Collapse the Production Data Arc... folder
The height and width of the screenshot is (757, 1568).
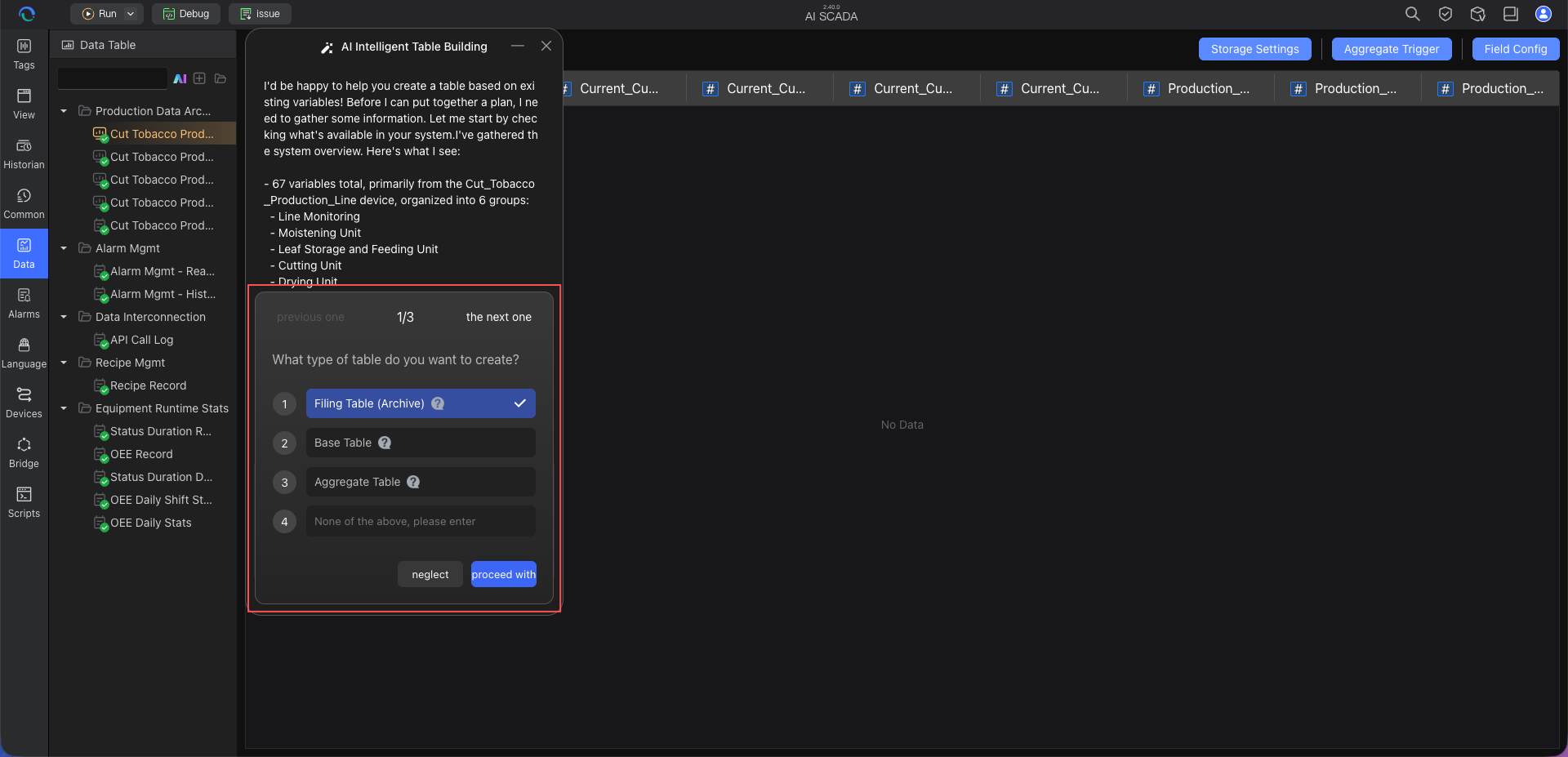64,111
